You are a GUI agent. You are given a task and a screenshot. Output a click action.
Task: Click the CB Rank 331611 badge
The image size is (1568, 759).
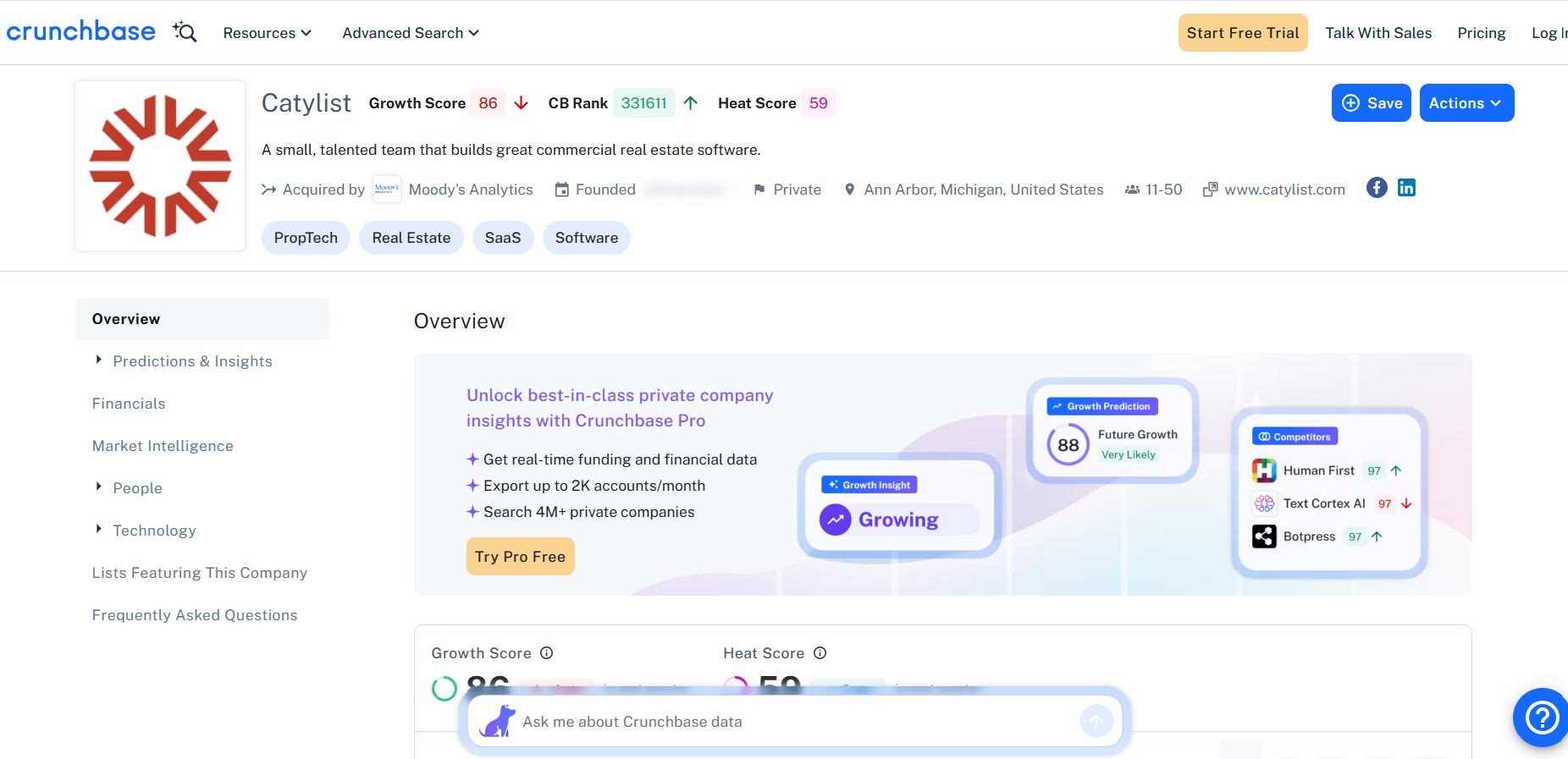click(x=643, y=103)
